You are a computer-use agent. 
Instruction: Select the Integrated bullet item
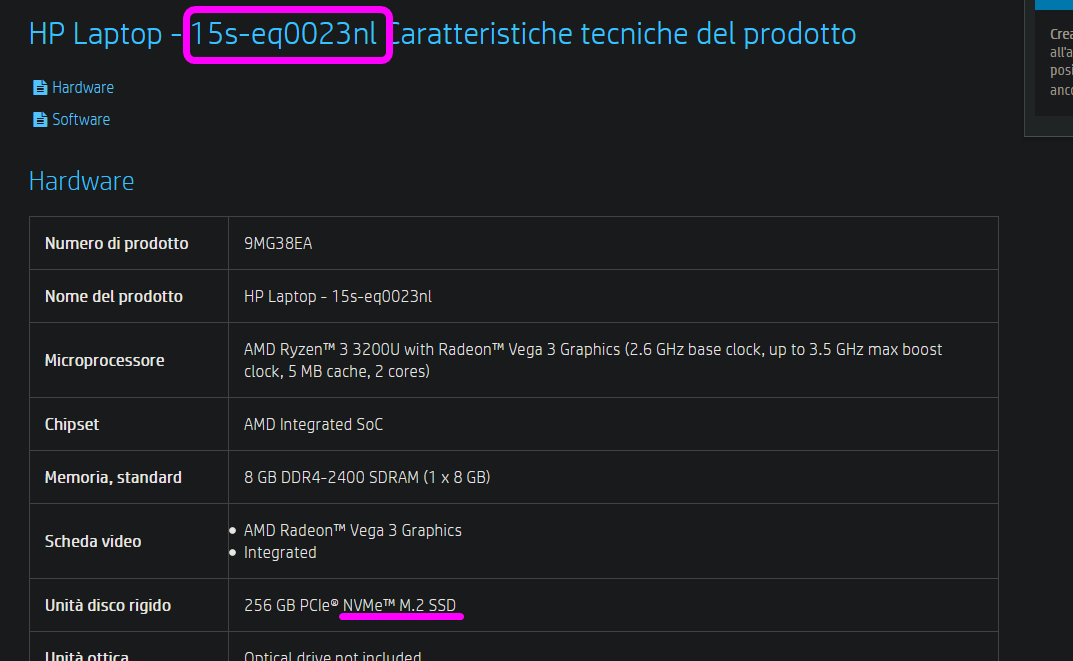[280, 552]
